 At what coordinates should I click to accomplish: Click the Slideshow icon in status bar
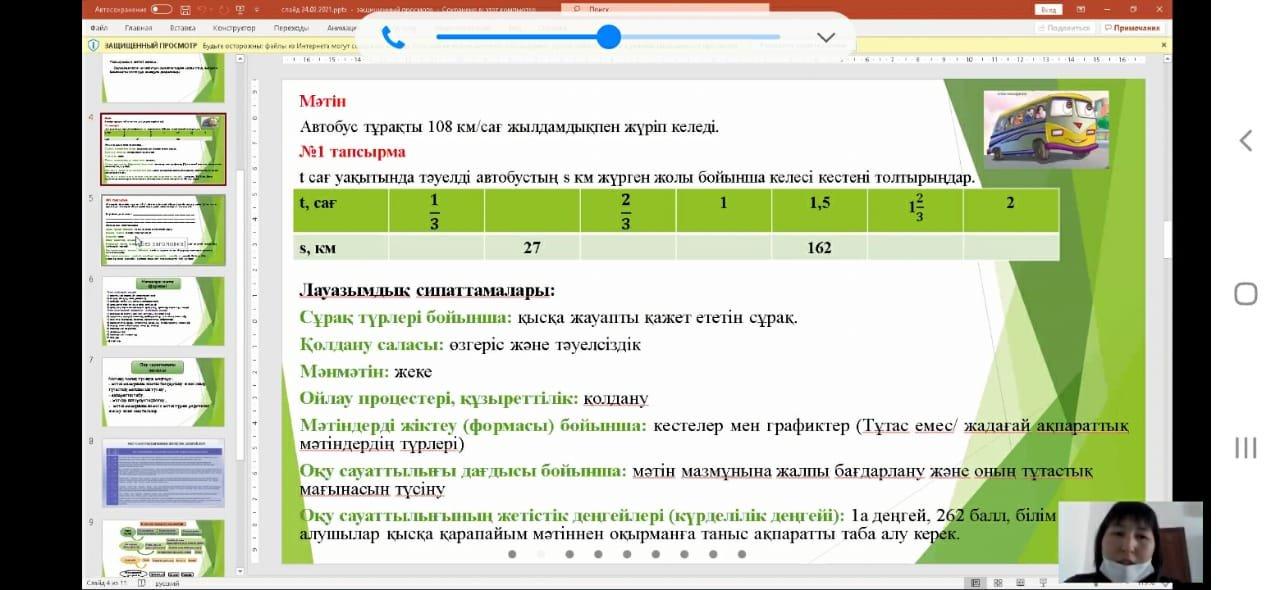(x=1042, y=582)
